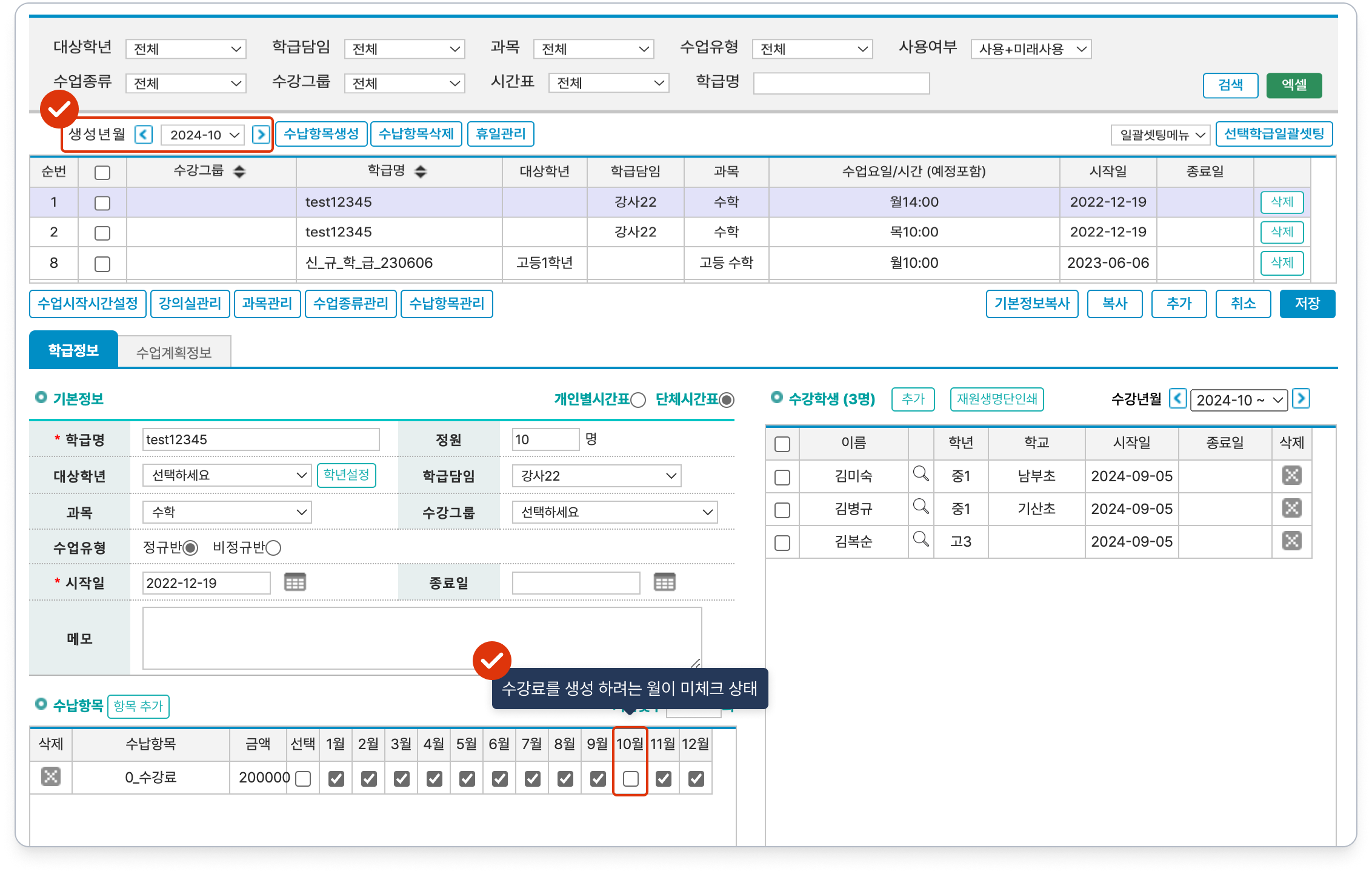The image size is (1372, 874).
Task: Select the 학급정보 tab
Action: click(x=73, y=350)
